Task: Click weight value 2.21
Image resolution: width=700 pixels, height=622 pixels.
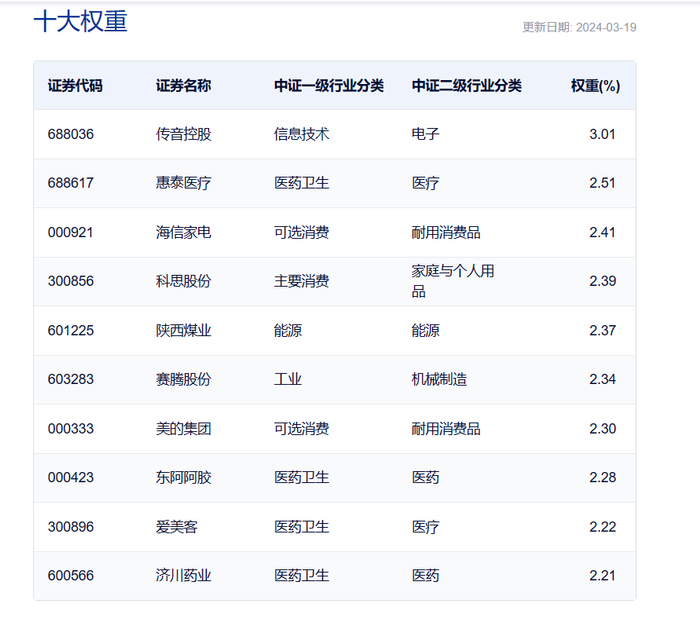Action: pyautogui.click(x=602, y=576)
